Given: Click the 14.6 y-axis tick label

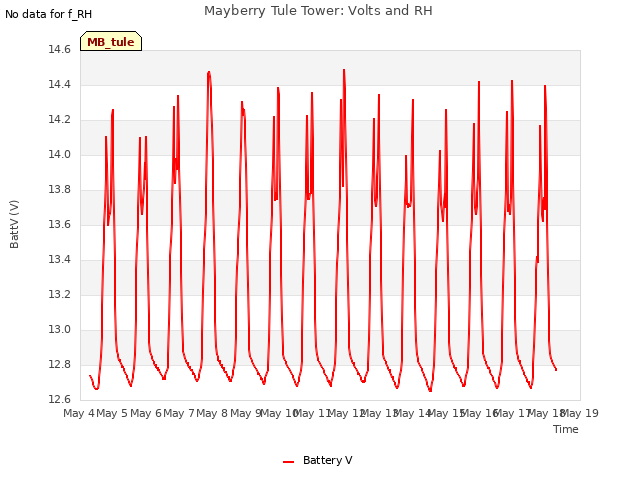Looking at the screenshot, I should 59,49.
